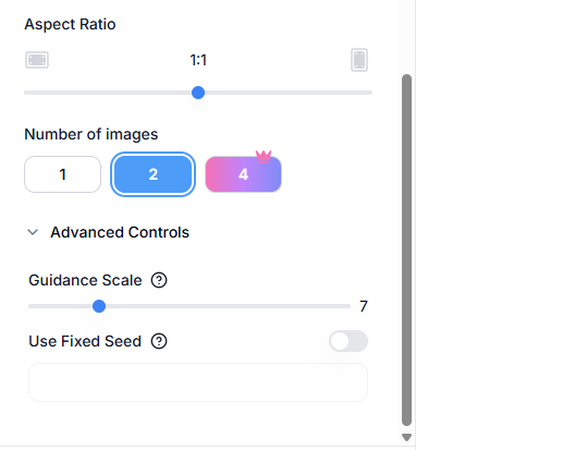Screen dimensions: 587x450
Task: Open the Guidance Scale help tooltip icon
Action: click(159, 280)
